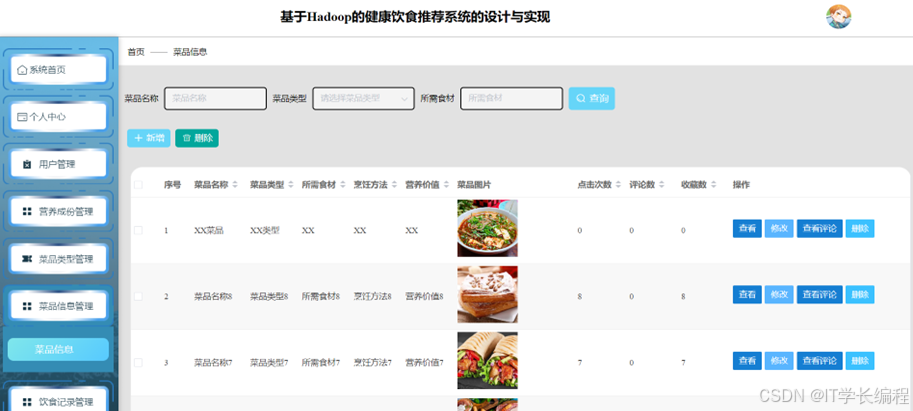Check the row for 菜品名称7
The width and height of the screenshot is (913, 411).
pyautogui.click(x=138, y=362)
